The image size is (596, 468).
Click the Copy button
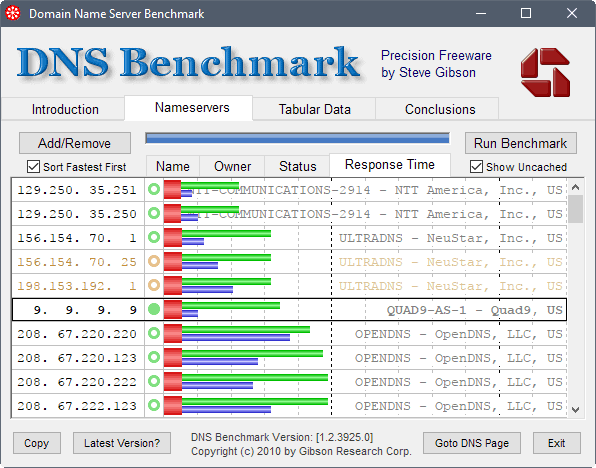point(36,443)
